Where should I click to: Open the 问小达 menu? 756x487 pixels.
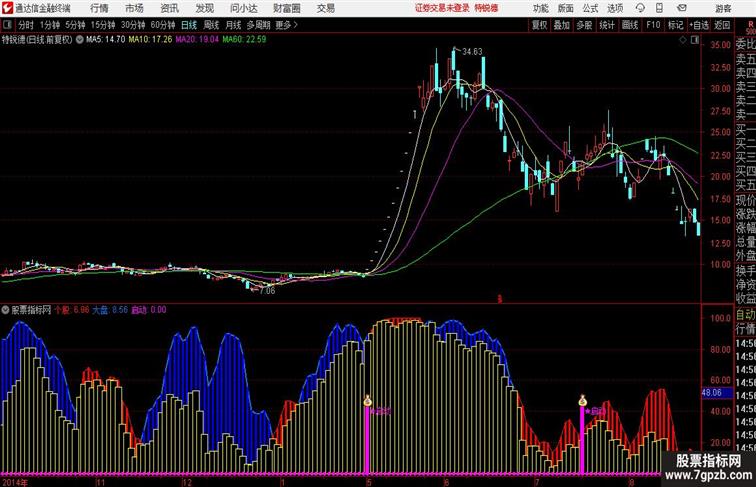pos(243,8)
